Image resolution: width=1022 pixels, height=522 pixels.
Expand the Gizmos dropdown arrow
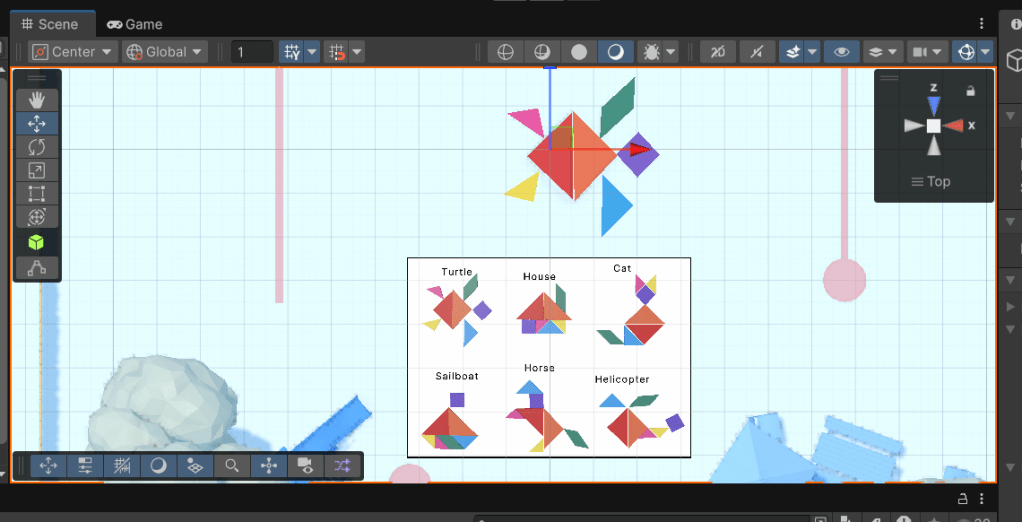[987, 52]
